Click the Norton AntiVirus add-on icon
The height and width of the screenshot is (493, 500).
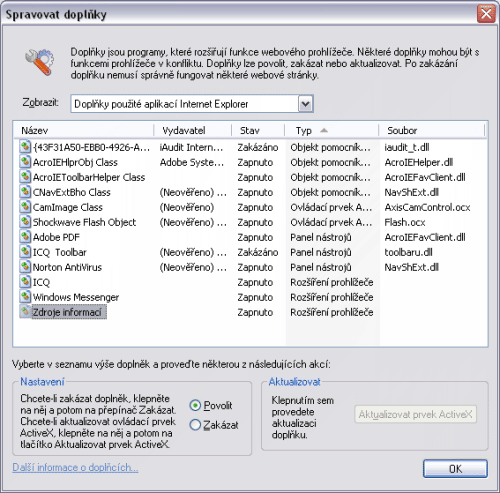pyautogui.click(x=25, y=267)
